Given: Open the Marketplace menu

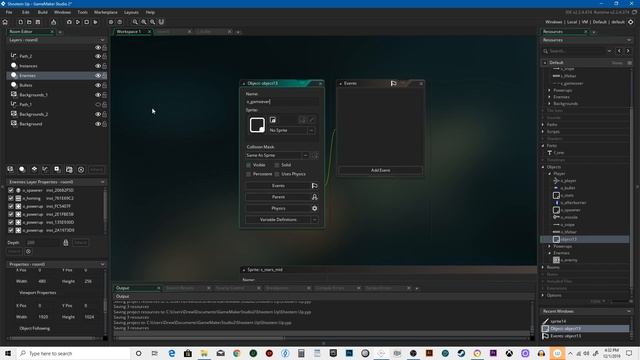Looking at the screenshot, I should point(106,12).
